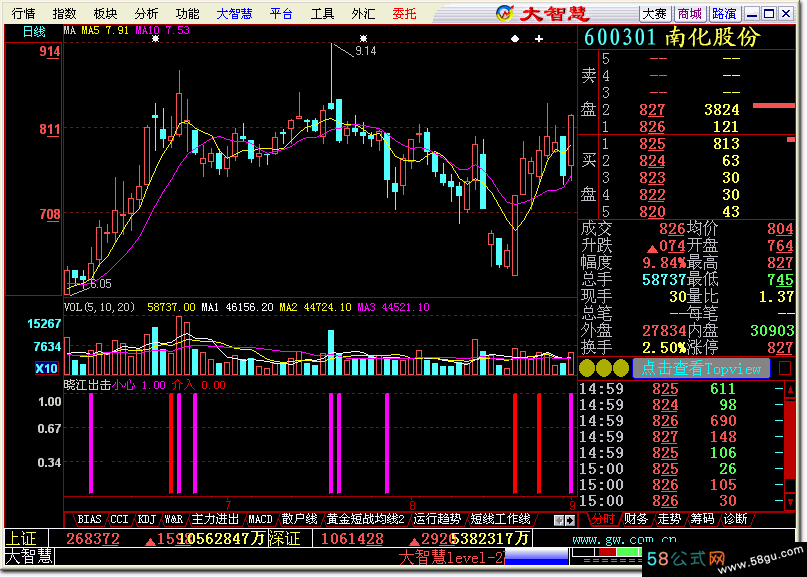Select the CCI indicator tab
The height and width of the screenshot is (577, 807).
coord(119,519)
